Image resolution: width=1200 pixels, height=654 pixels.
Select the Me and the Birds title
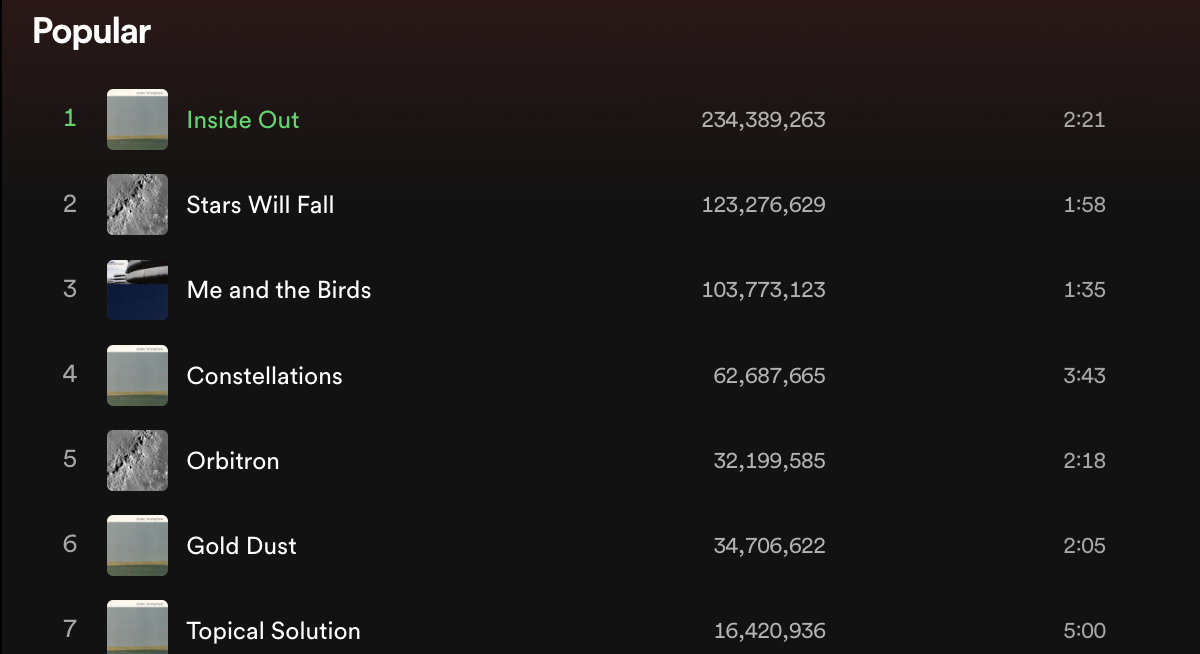279,290
